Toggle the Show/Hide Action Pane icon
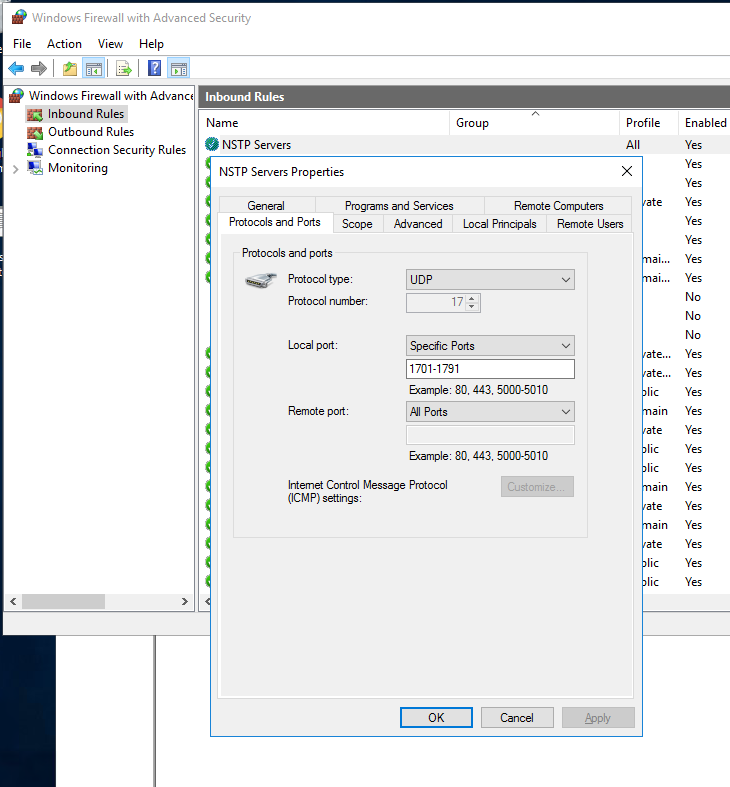The height and width of the screenshot is (787, 730). [179, 69]
